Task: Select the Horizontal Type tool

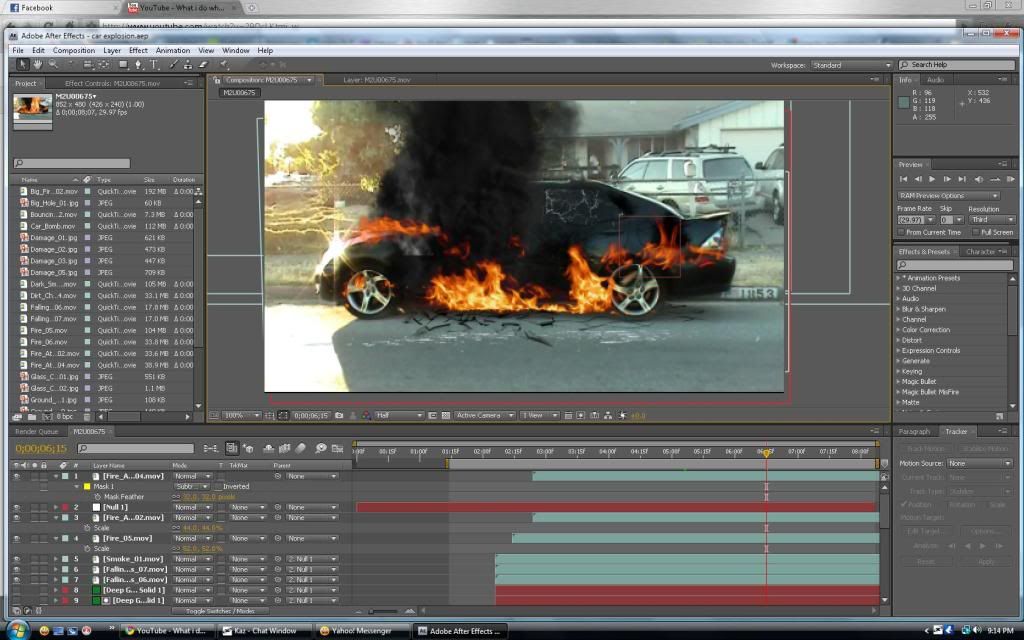Action: click(153, 64)
